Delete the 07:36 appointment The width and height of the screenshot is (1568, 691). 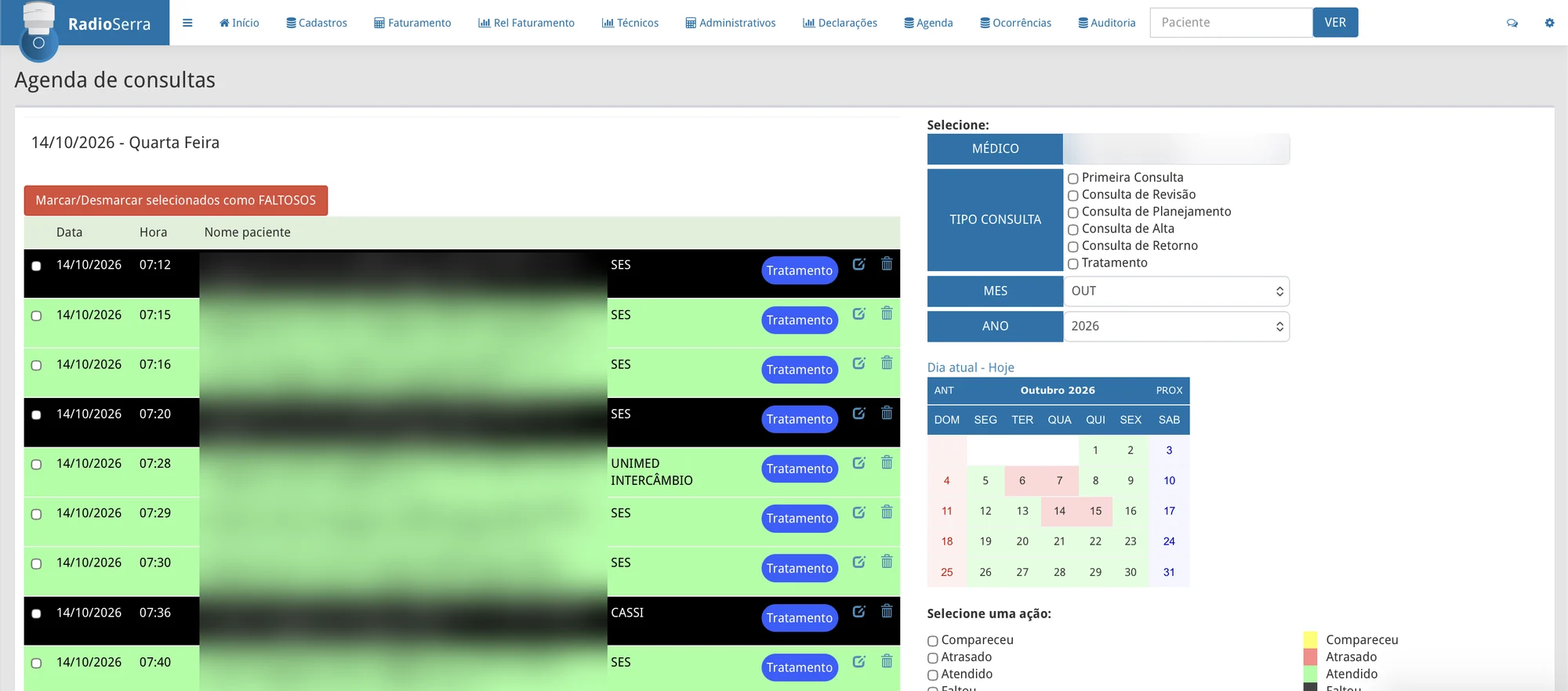[887, 611]
